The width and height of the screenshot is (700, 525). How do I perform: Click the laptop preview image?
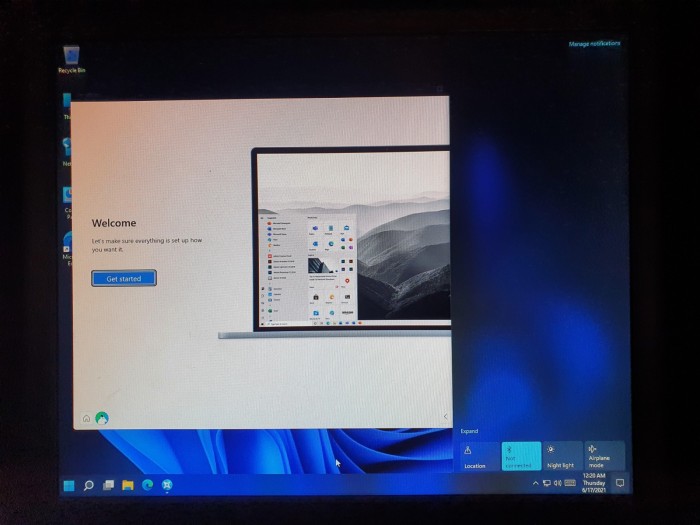[x=335, y=243]
